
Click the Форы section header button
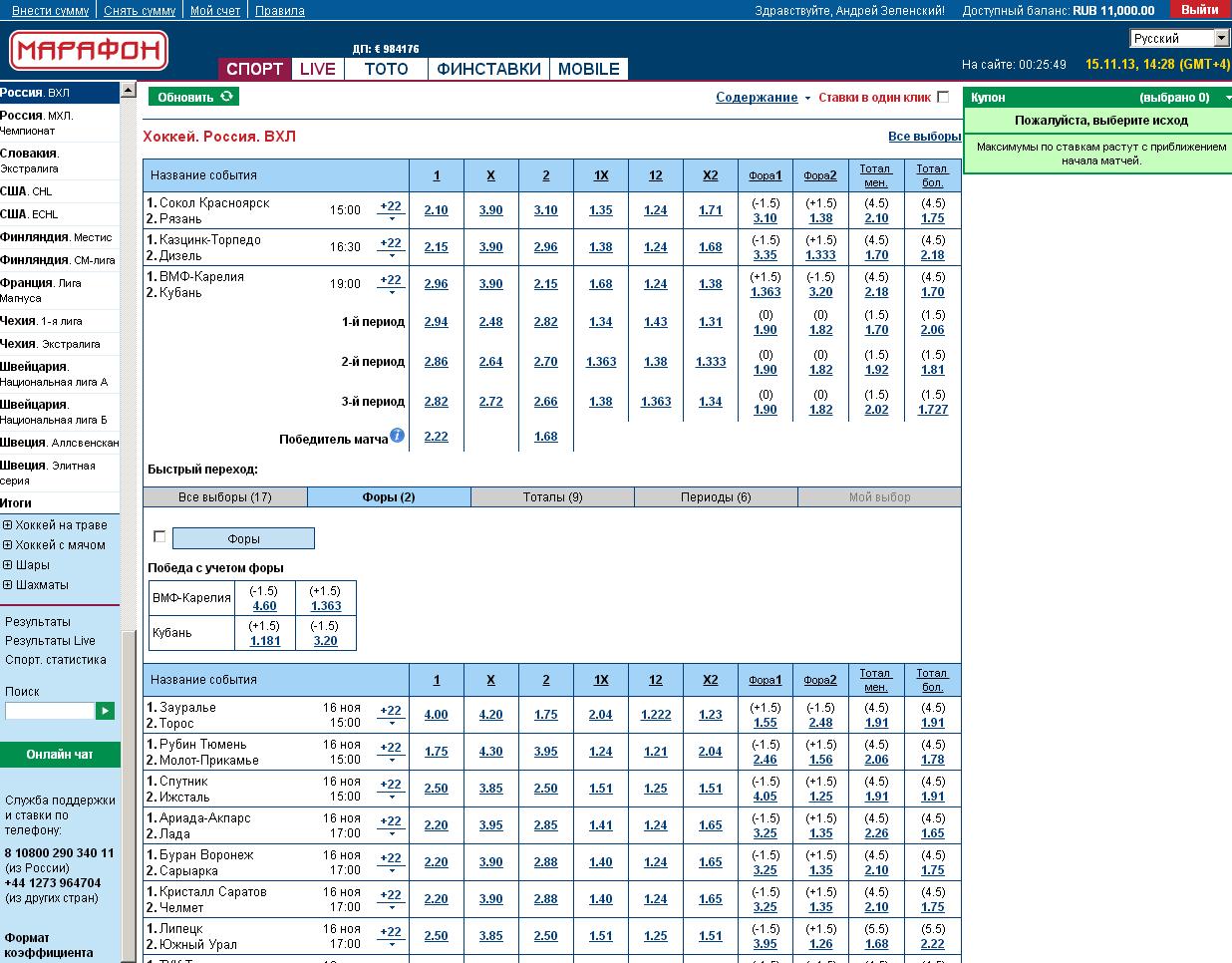coord(243,538)
